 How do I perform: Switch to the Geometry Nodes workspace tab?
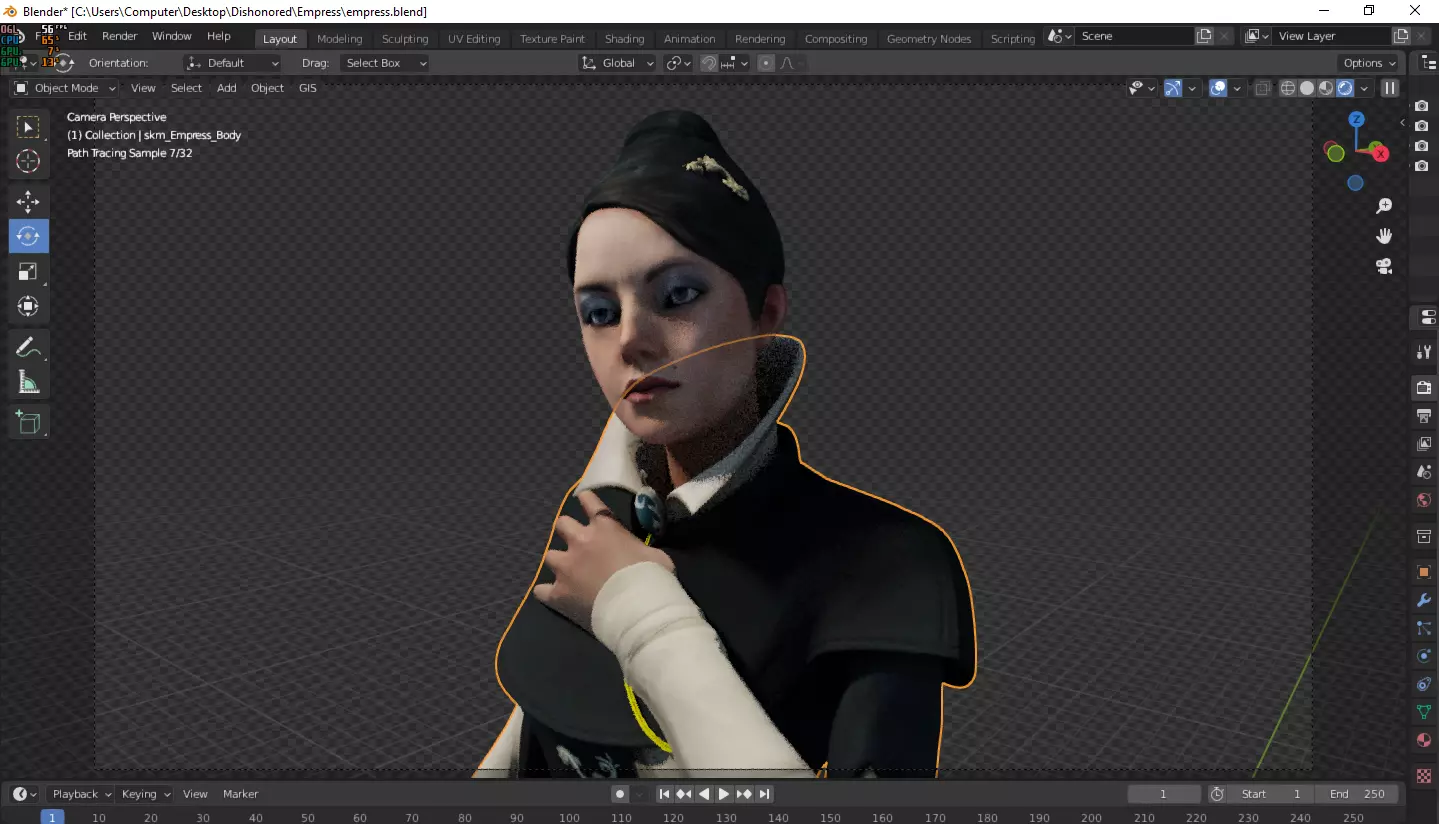point(929,39)
